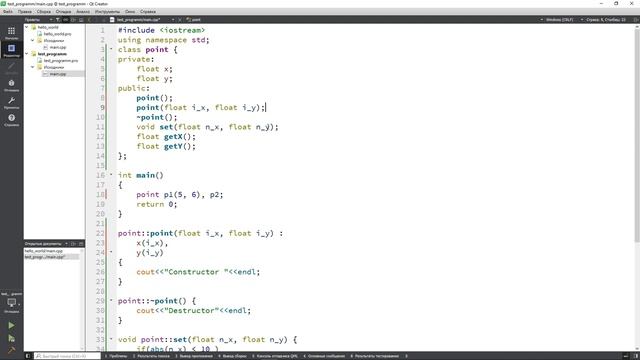Screen dimensions: 640x360
Task: Open the Analyze menu
Action: click(83, 12)
